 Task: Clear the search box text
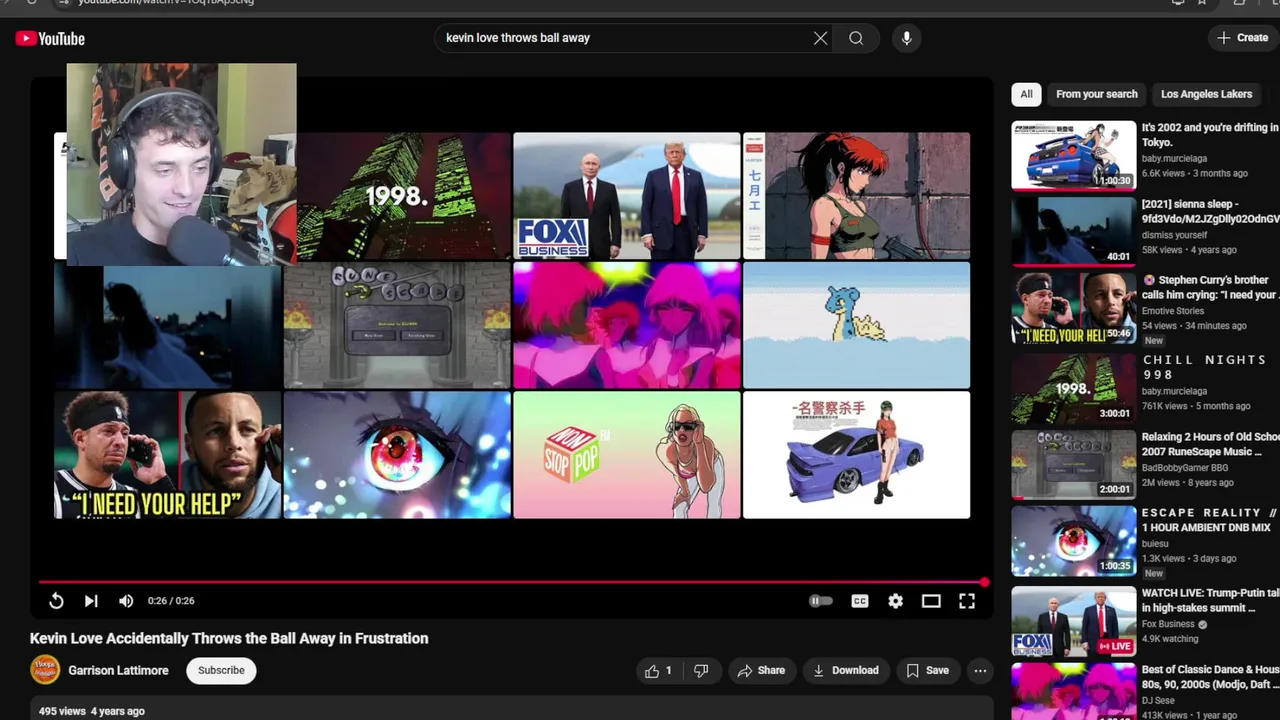820,38
